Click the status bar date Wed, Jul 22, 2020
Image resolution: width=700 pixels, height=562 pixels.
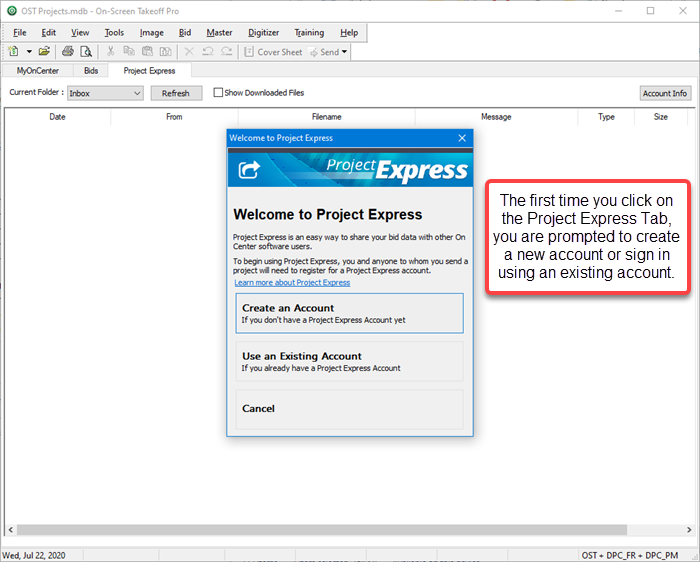point(34,555)
